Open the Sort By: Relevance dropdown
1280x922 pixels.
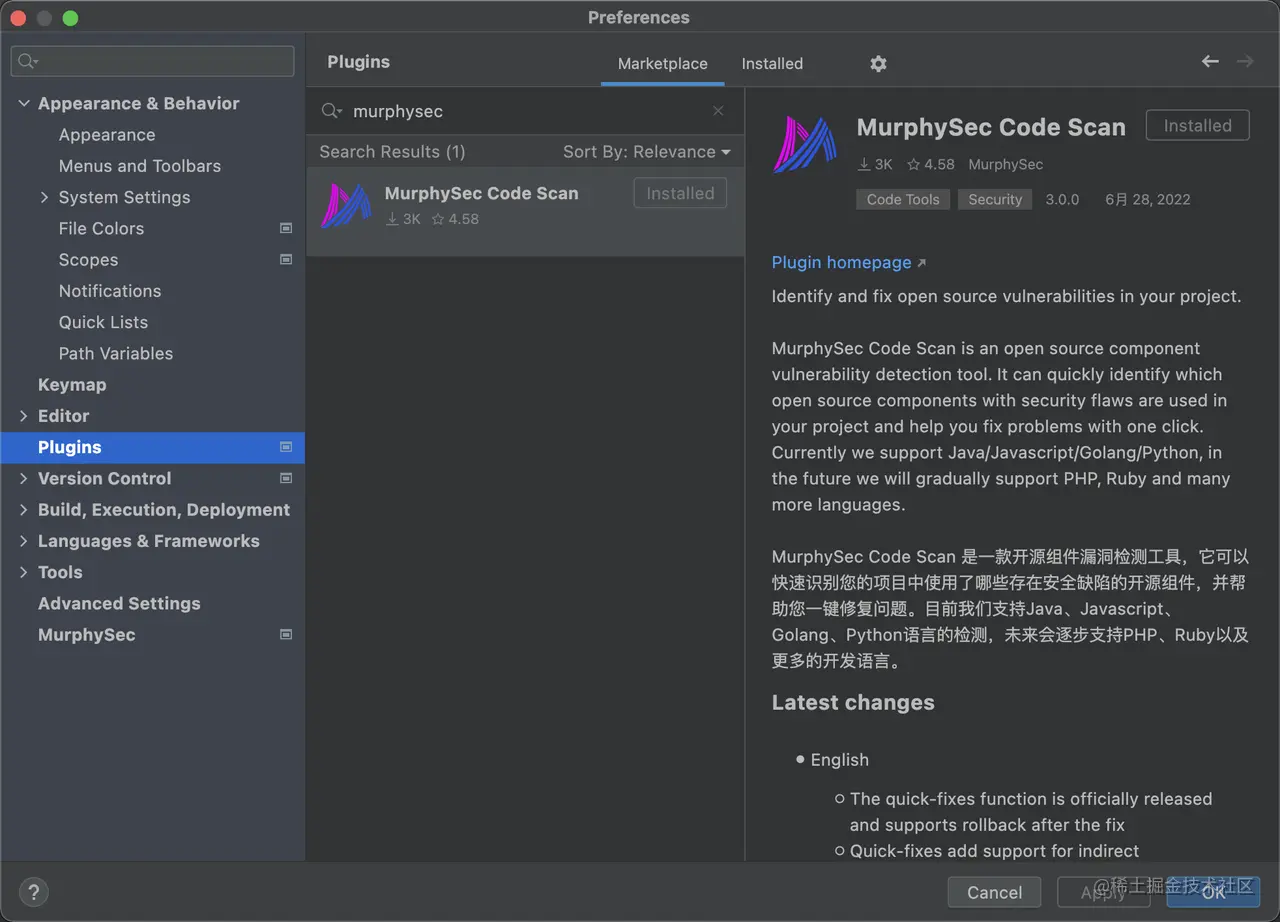[x=647, y=152]
